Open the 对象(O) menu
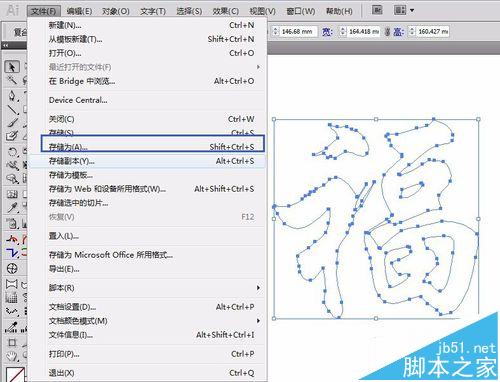Viewport: 500px width, 382px height. pyautogui.click(x=116, y=11)
